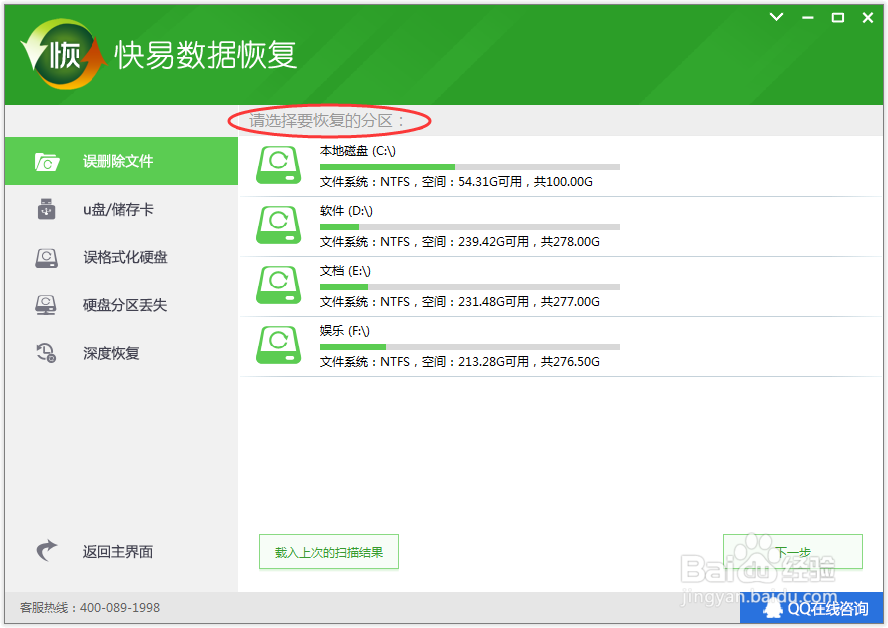The image size is (888, 628).
Task: Click the 本地磁盘 C drive icon
Action: click(277, 165)
